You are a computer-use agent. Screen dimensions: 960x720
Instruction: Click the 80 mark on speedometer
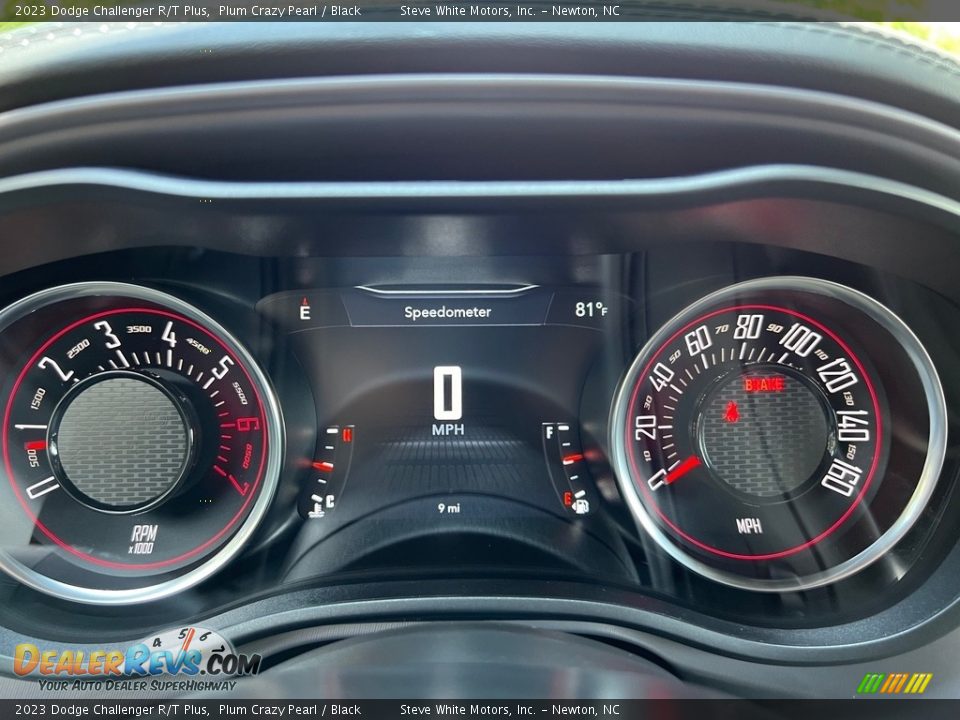(x=748, y=327)
